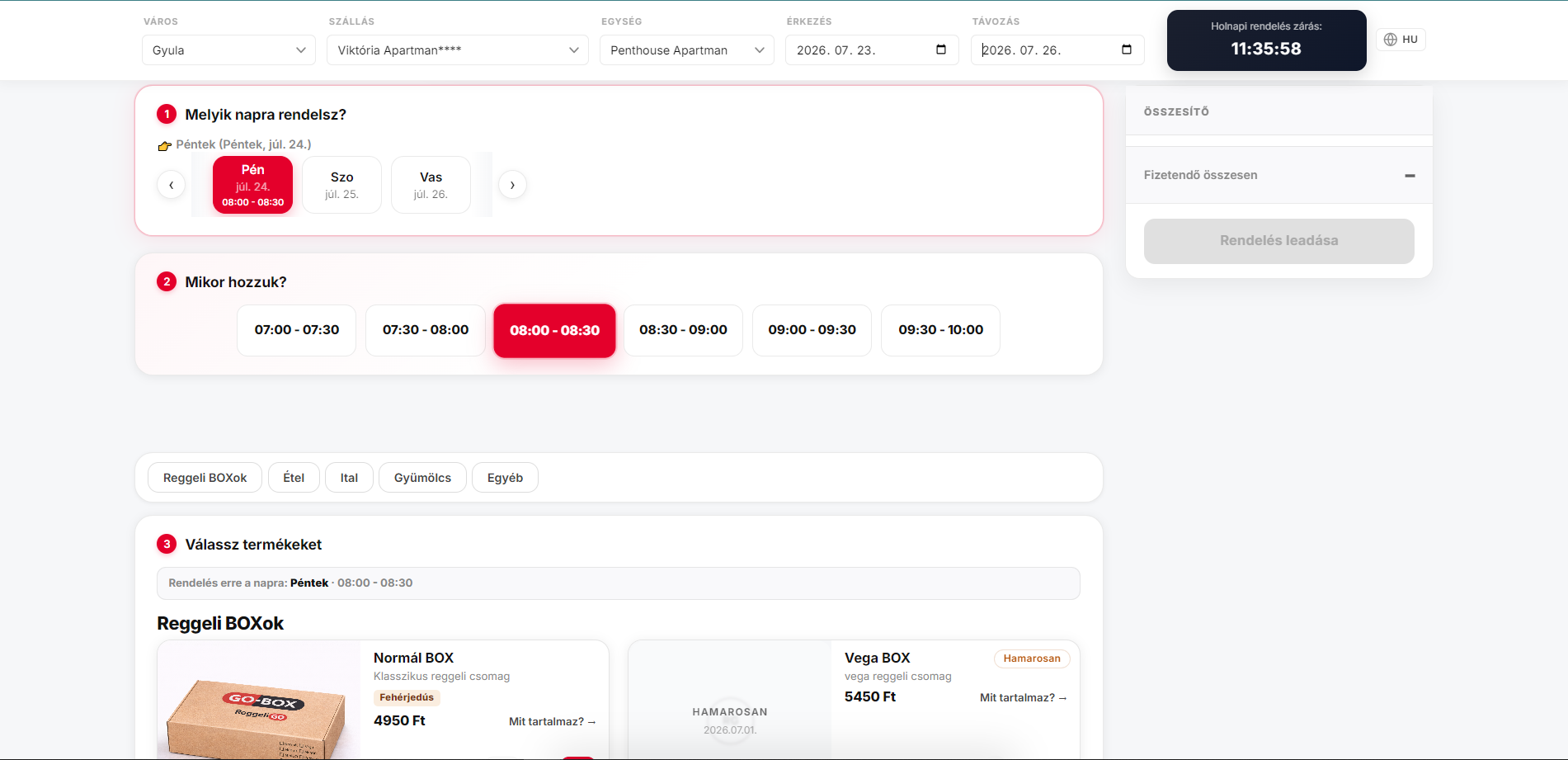
Task: Click the Távozás date field 2026. 07. 26.
Action: coord(1057,50)
